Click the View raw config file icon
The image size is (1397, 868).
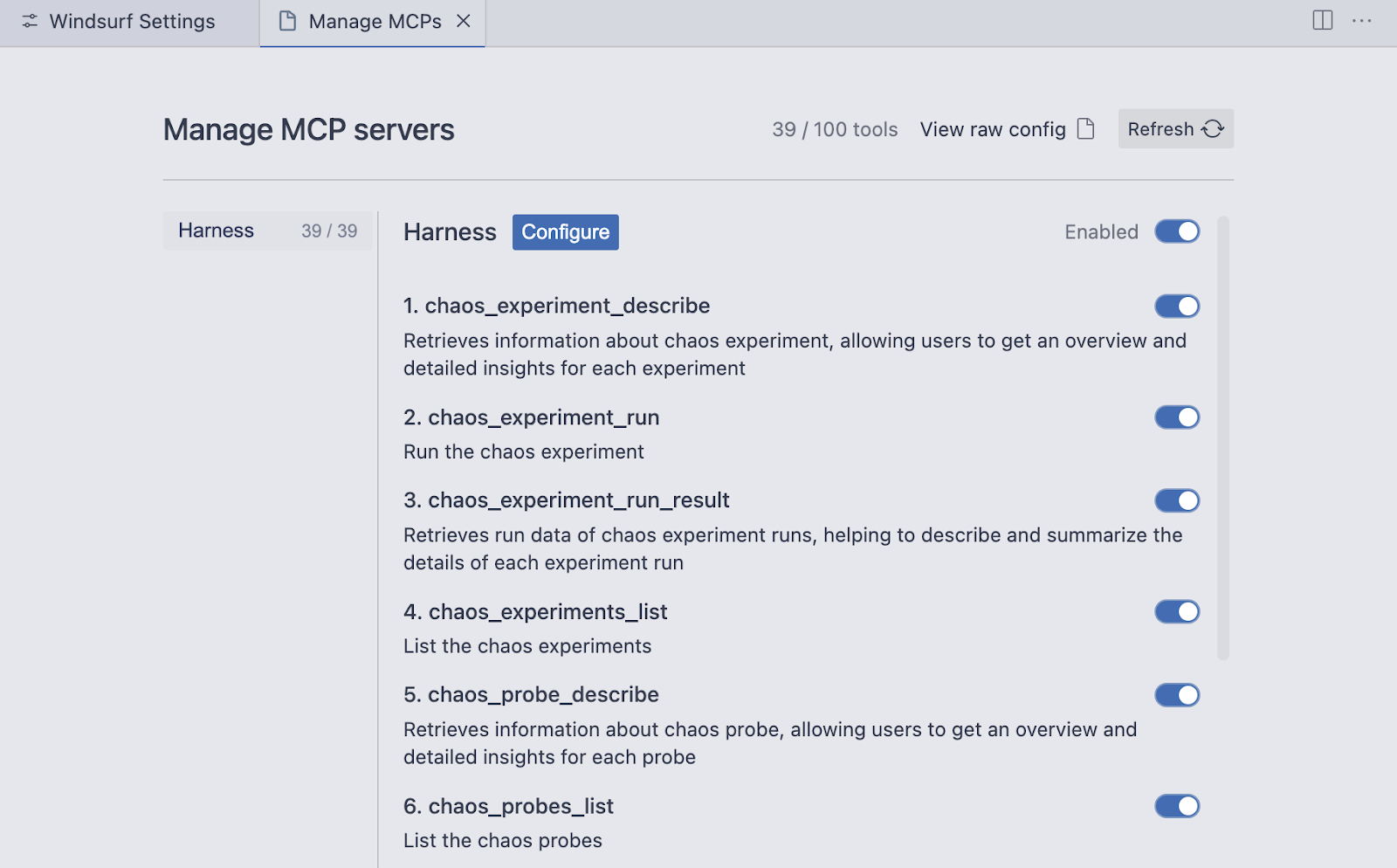1086,129
